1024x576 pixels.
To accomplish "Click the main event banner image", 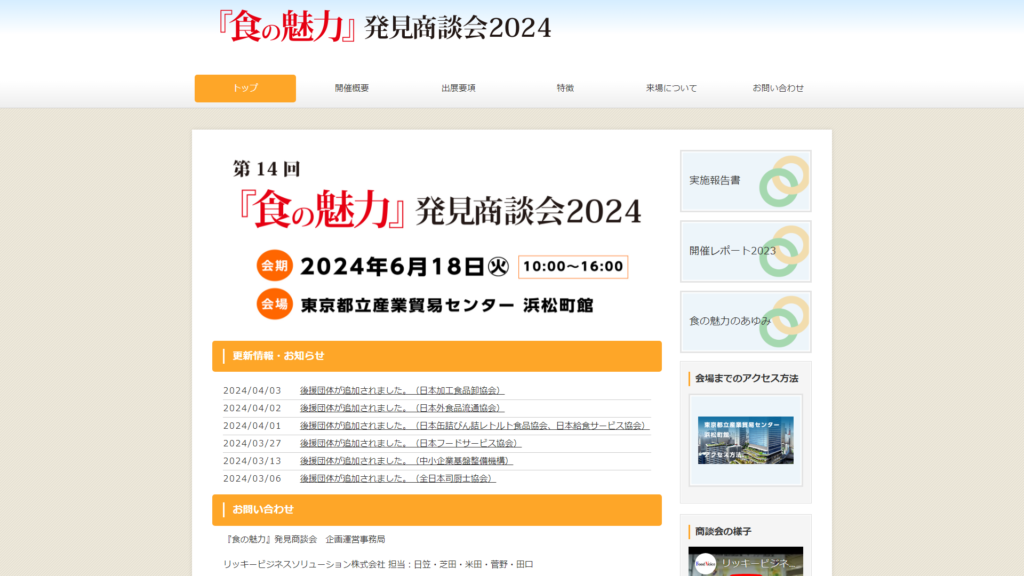I will click(437, 238).
